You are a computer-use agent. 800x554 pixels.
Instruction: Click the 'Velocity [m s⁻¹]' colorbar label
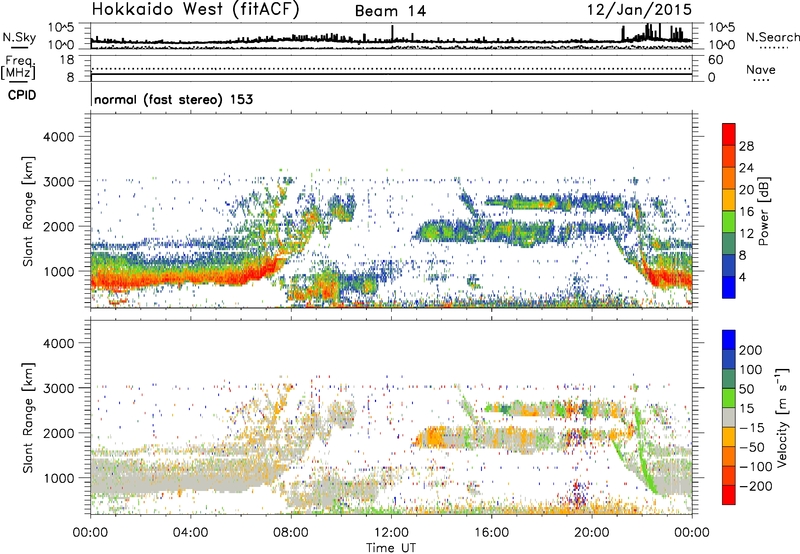782,417
